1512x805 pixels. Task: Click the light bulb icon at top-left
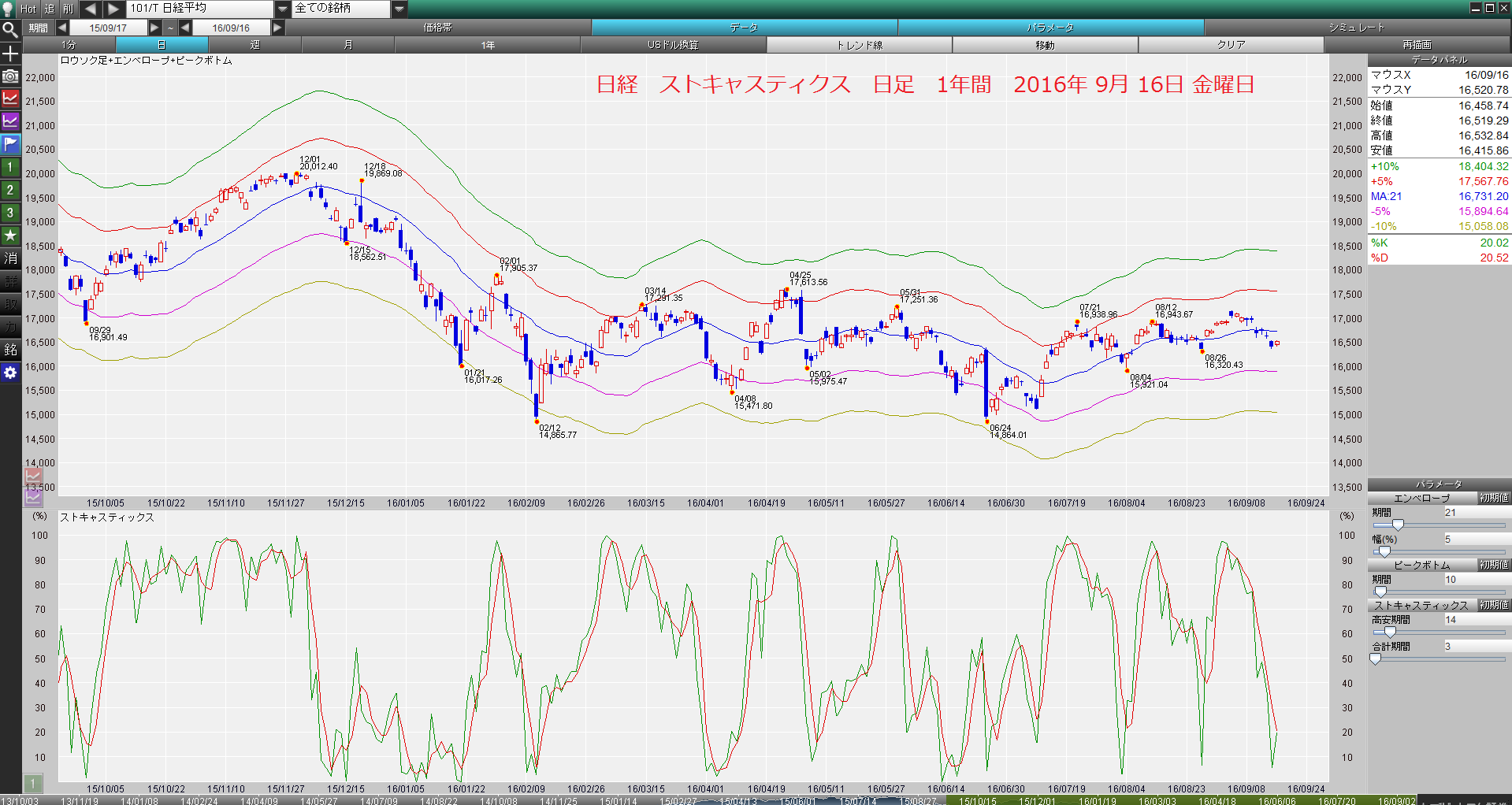coord(9,9)
